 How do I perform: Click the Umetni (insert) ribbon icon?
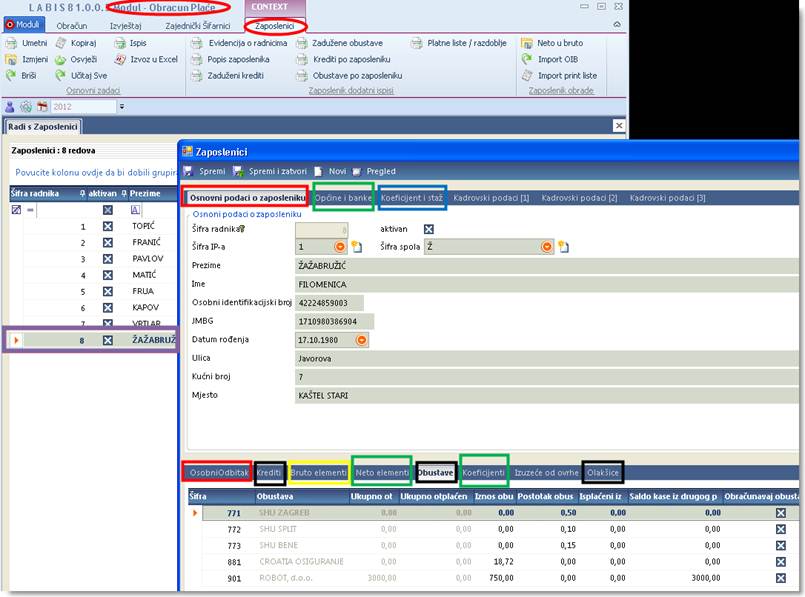[x=11, y=43]
